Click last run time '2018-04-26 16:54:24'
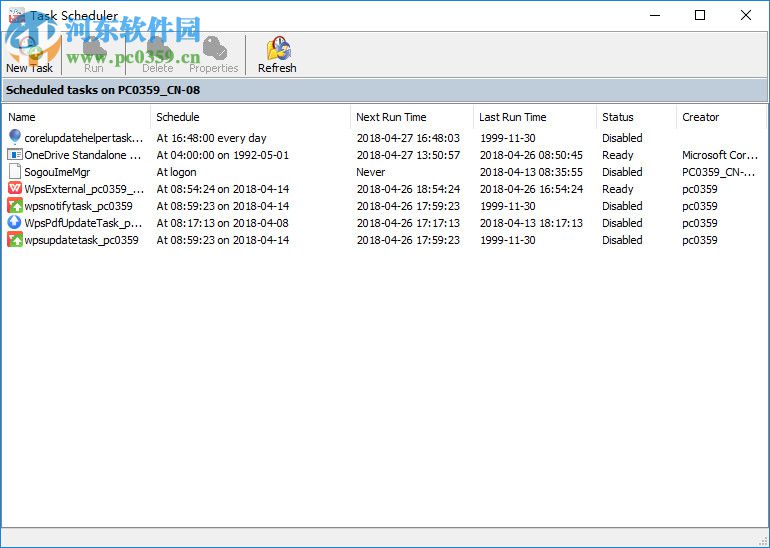The width and height of the screenshot is (770, 548). 531,189
